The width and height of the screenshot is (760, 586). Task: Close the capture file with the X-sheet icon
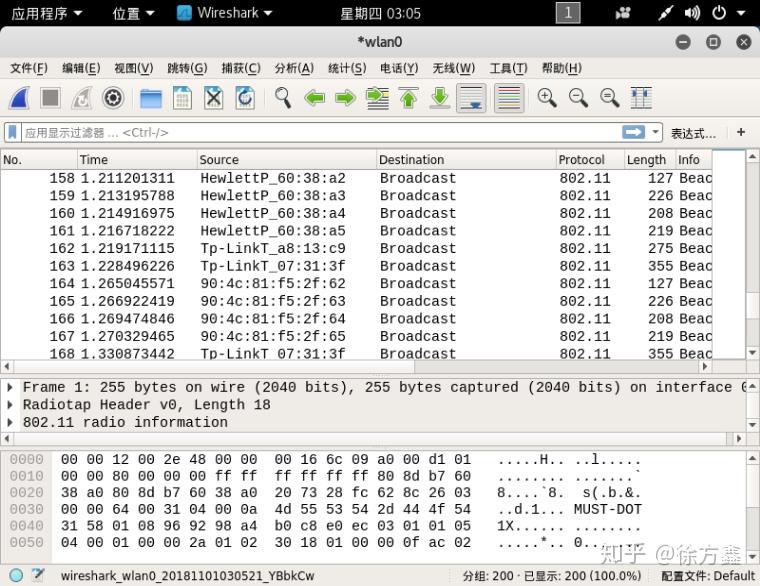click(x=214, y=98)
